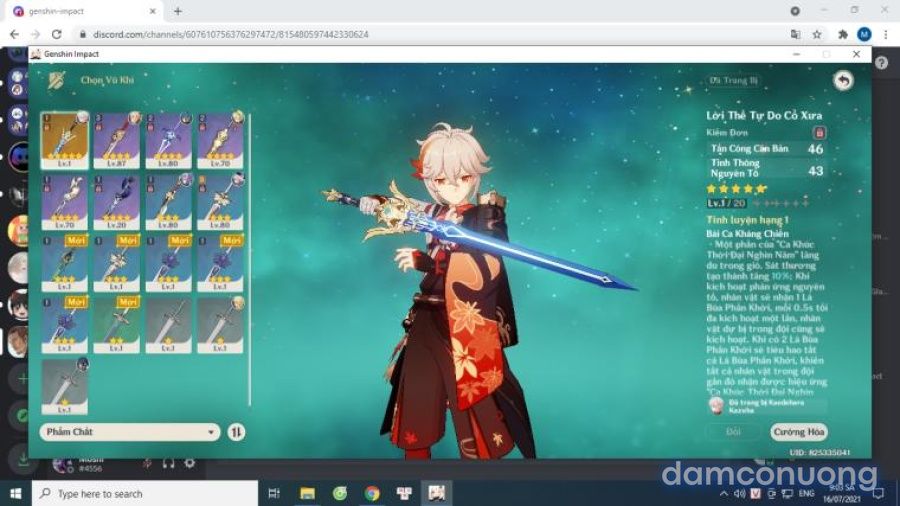Open Discord user settings gear
This screenshot has height=506, width=900.
(x=189, y=463)
